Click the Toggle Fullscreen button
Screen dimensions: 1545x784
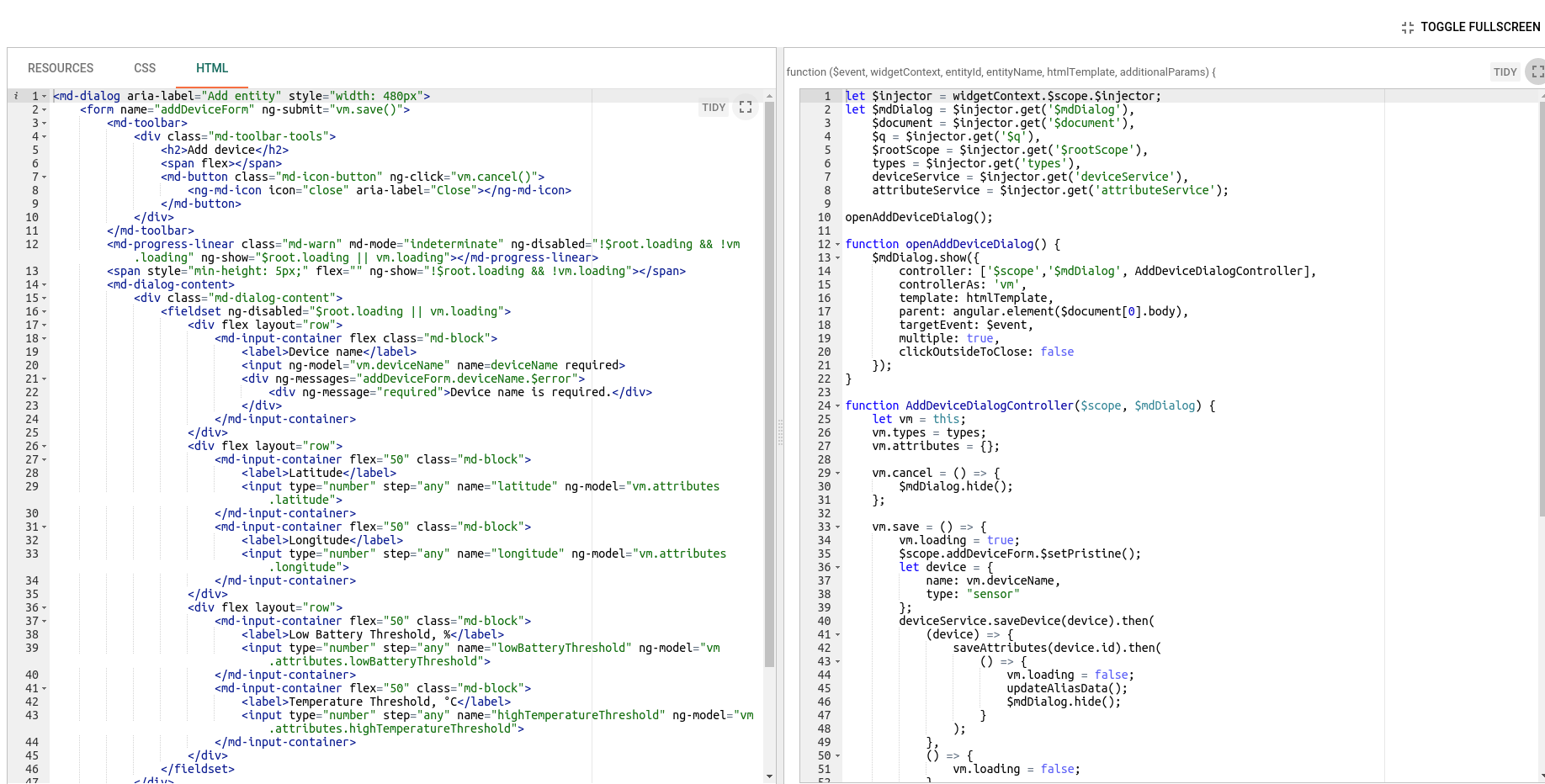[x=1471, y=27]
